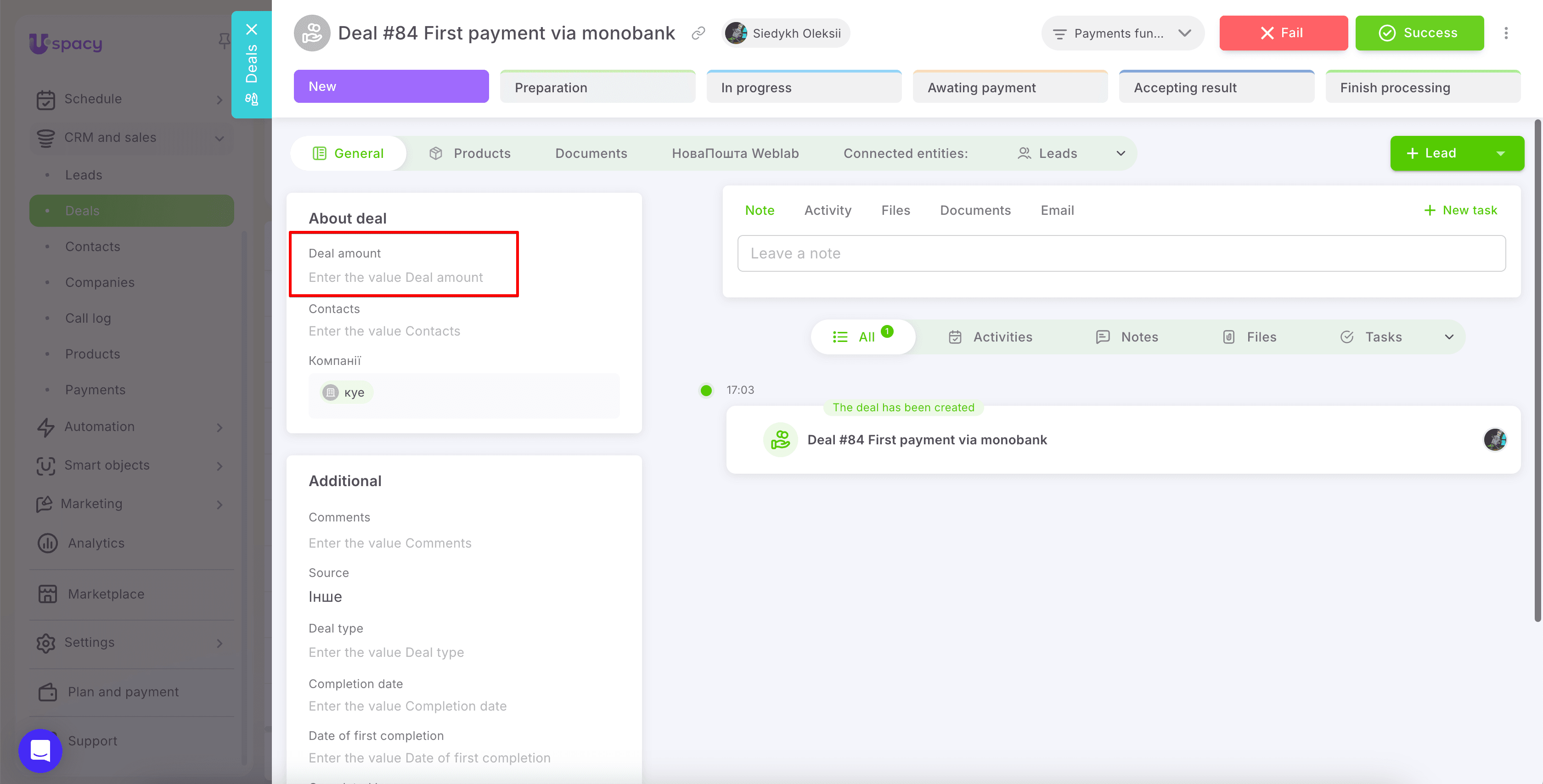Open Payments in the sidebar

tap(95, 390)
